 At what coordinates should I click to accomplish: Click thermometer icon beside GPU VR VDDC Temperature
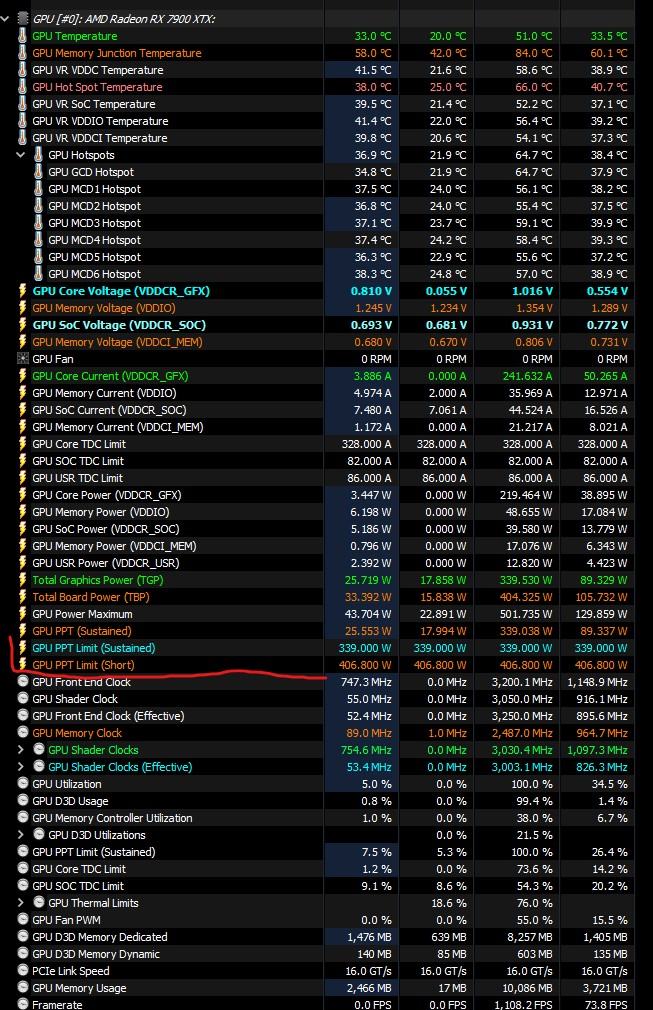[x=23, y=70]
